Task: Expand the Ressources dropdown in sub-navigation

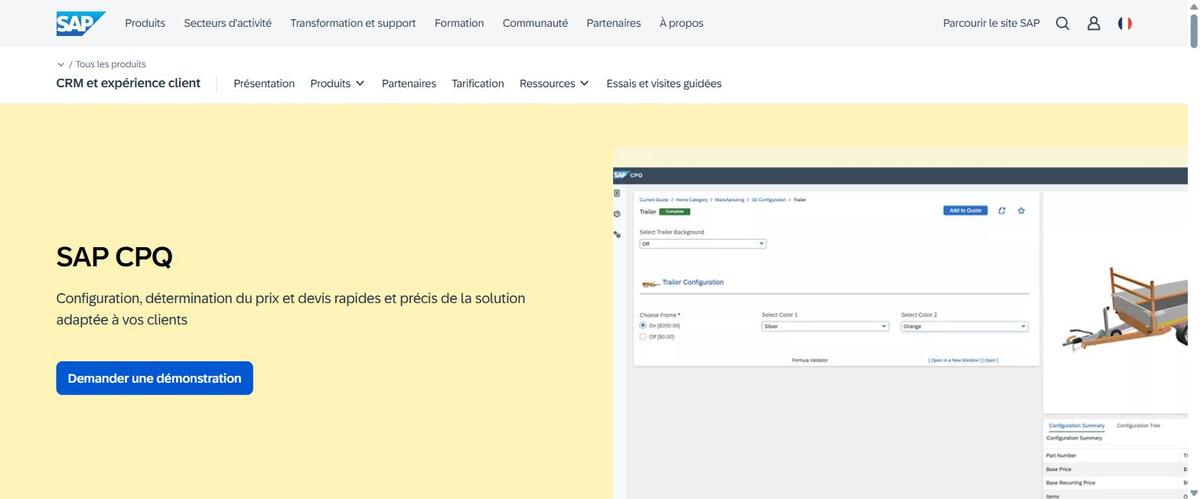Action: tap(554, 84)
